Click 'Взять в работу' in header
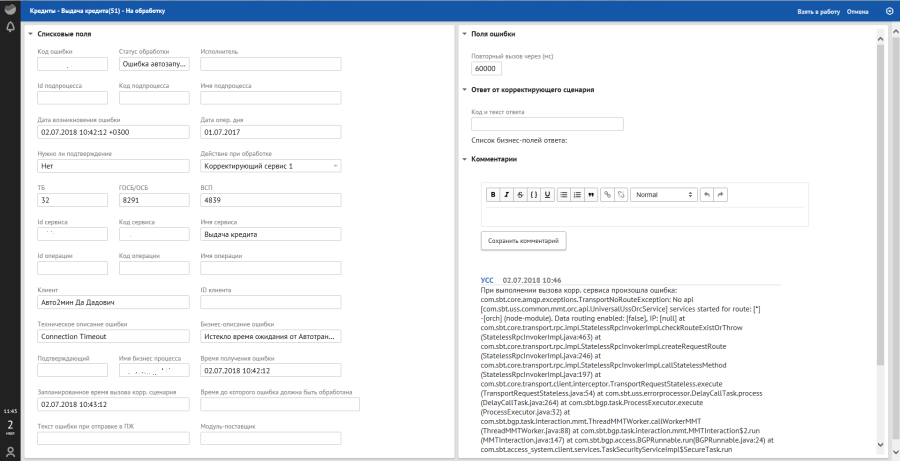Viewport: 900px width, 461px height. pos(817,11)
